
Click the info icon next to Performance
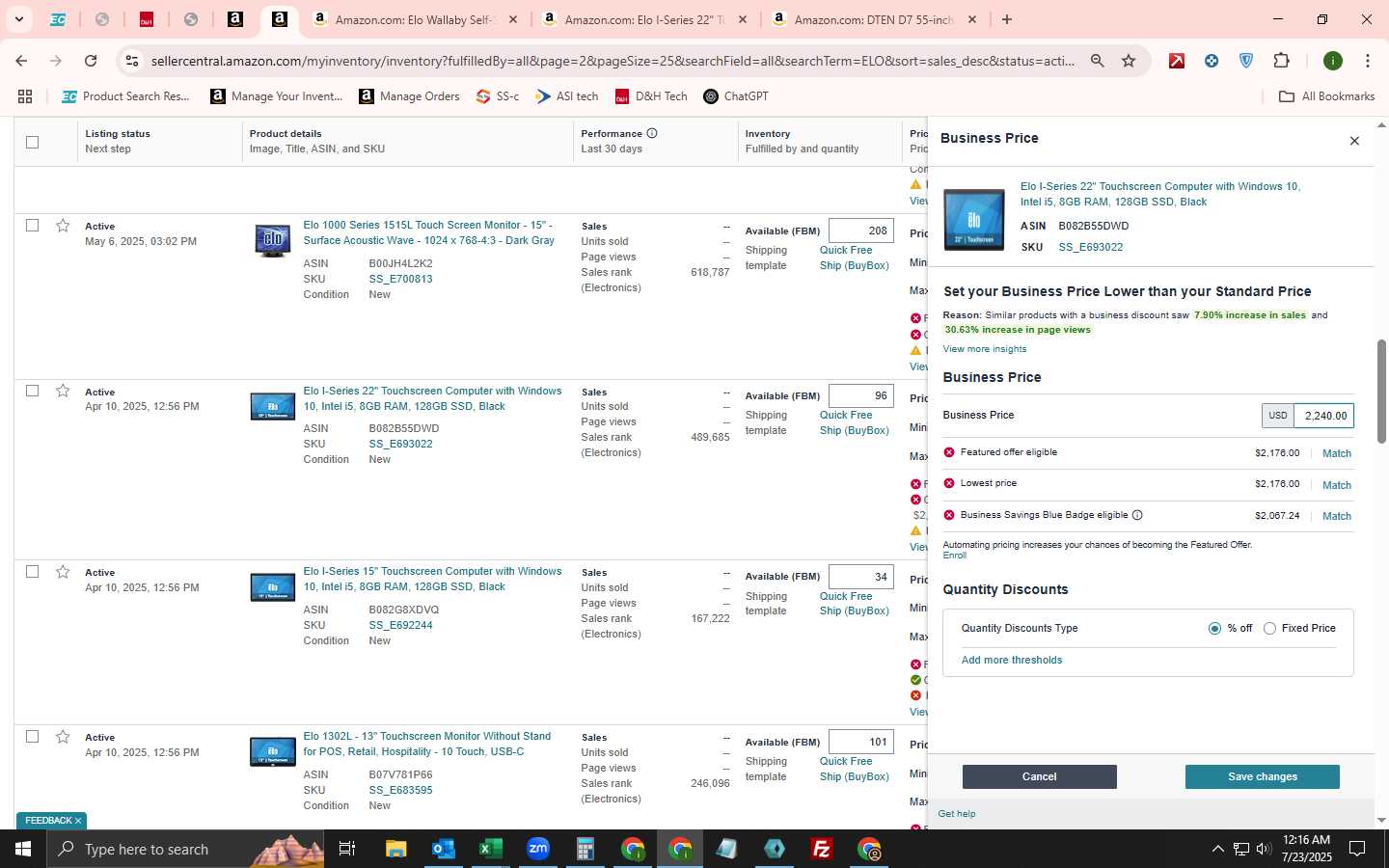coord(652,133)
